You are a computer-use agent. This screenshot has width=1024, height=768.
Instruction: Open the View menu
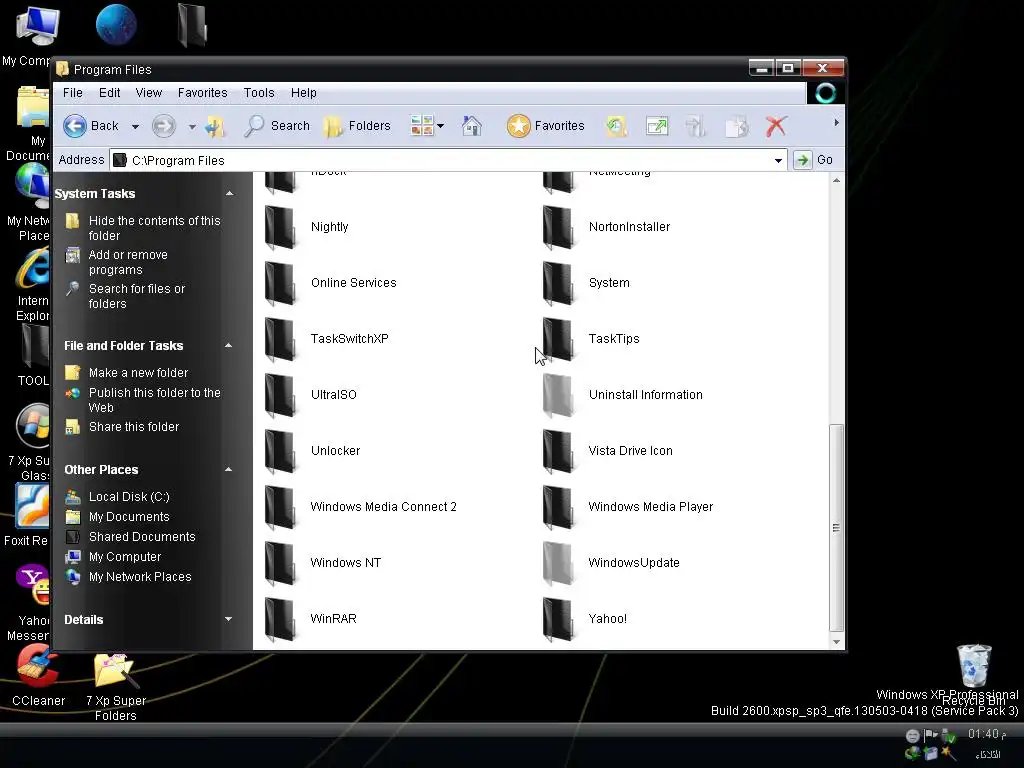[149, 93]
